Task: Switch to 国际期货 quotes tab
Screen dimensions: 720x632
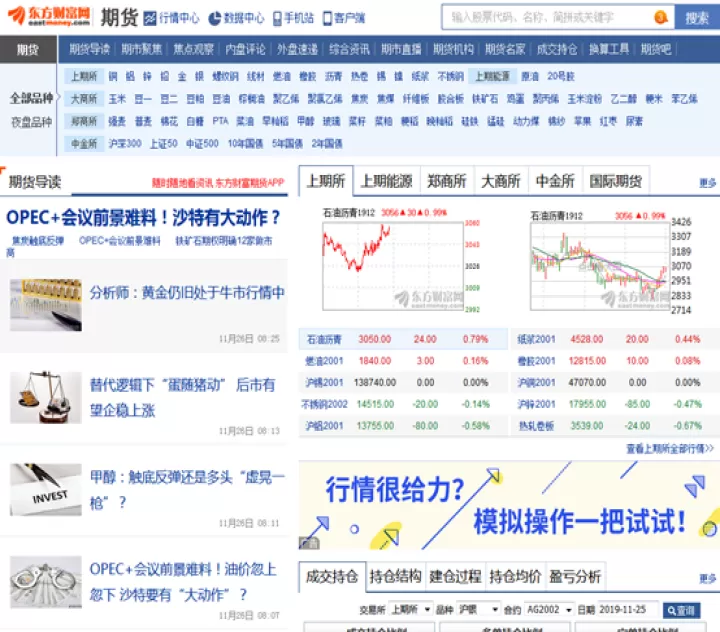Action: (616, 181)
